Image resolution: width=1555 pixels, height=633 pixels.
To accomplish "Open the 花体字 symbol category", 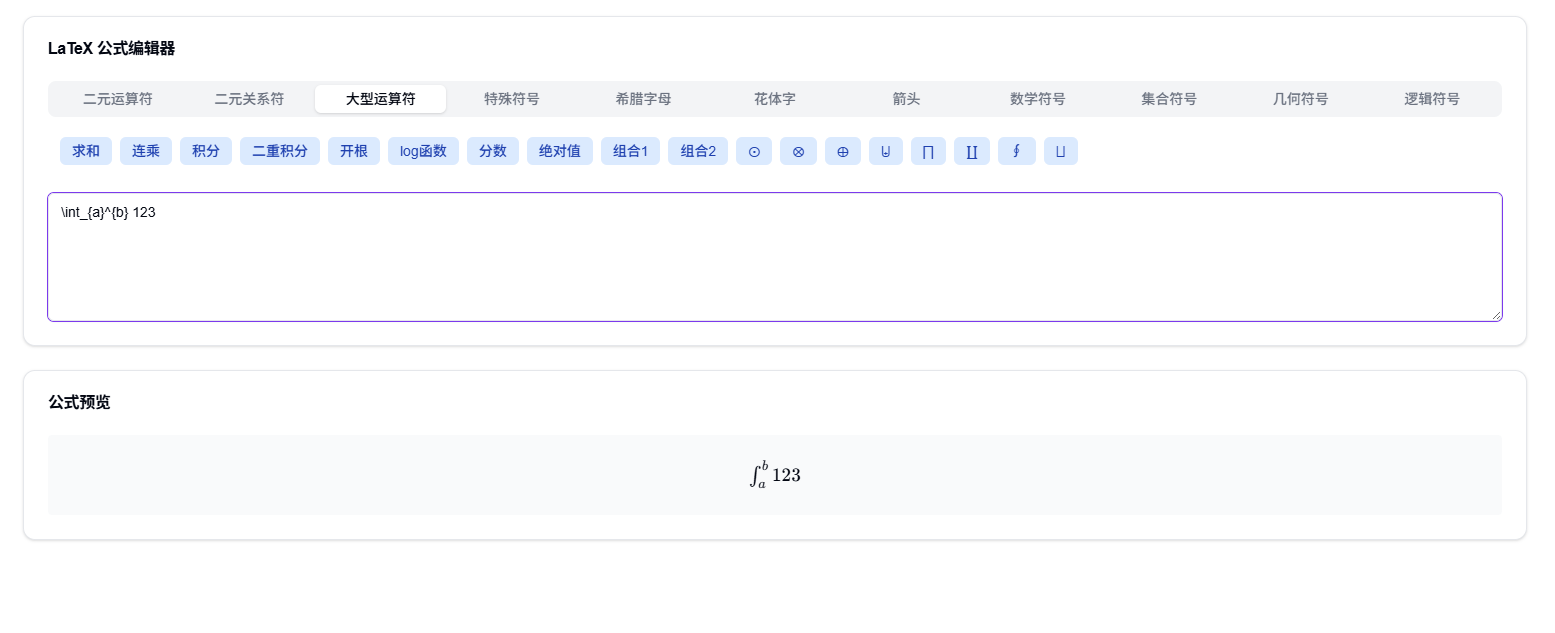I will pyautogui.click(x=774, y=99).
